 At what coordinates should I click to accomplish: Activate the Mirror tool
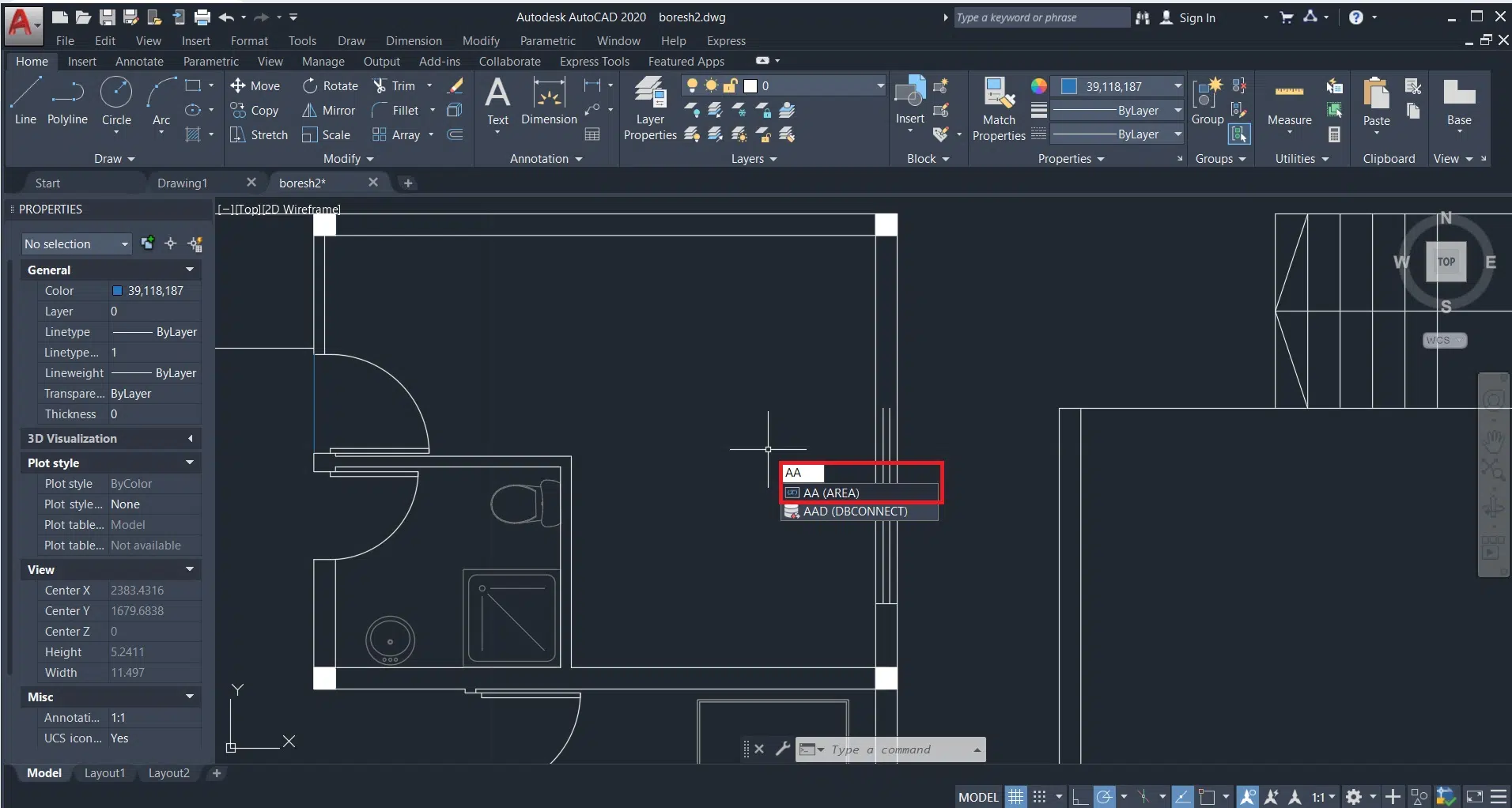(329, 111)
